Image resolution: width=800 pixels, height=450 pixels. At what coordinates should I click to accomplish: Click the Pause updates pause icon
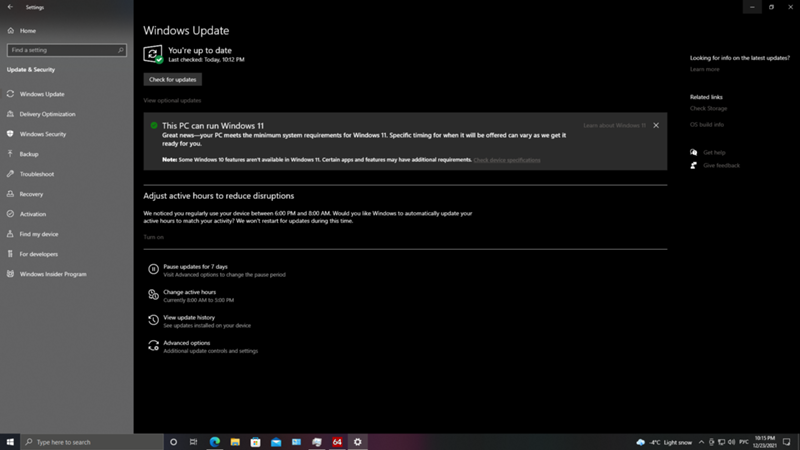point(153,269)
